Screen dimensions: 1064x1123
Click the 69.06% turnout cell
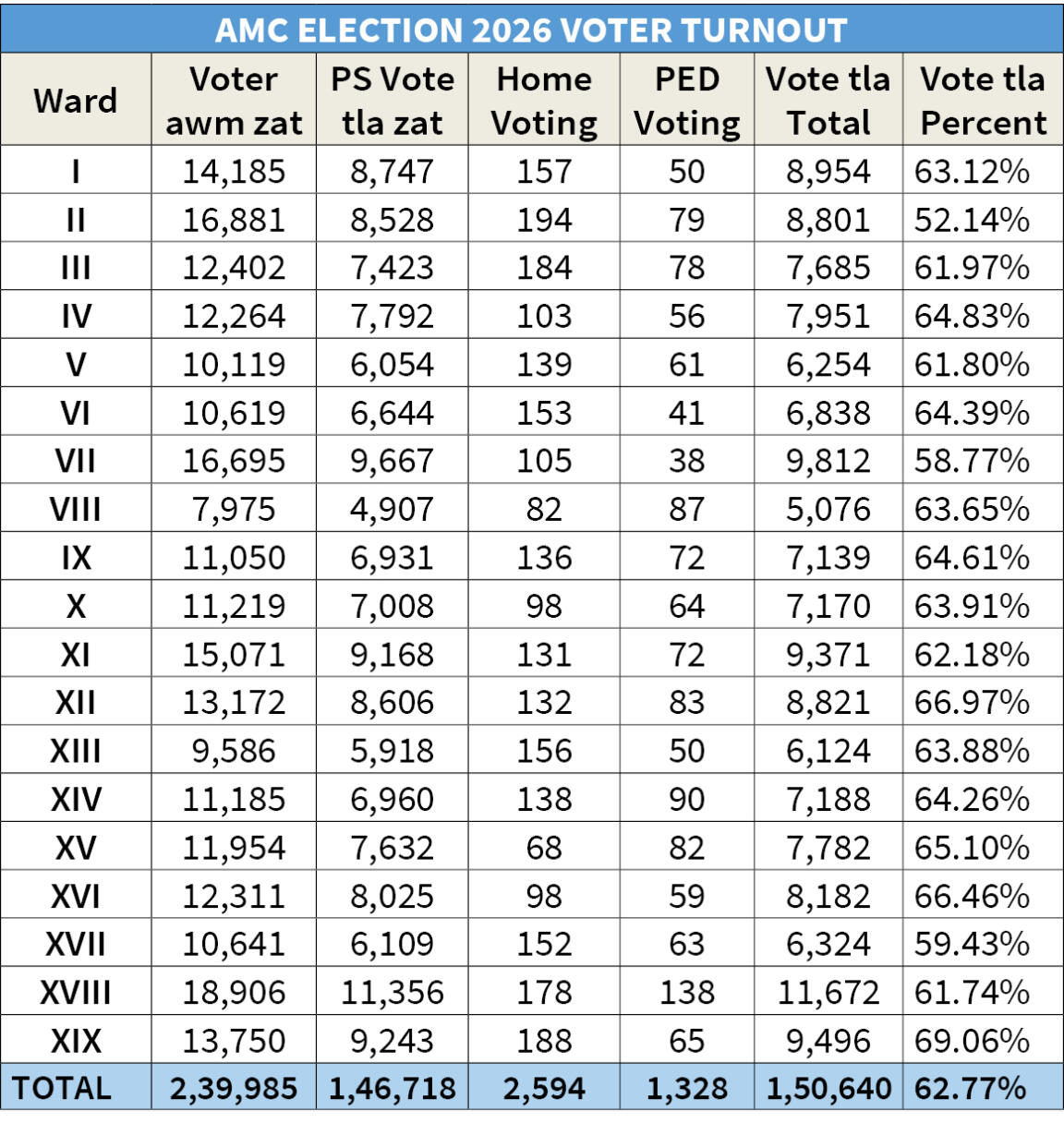pos(972,1041)
